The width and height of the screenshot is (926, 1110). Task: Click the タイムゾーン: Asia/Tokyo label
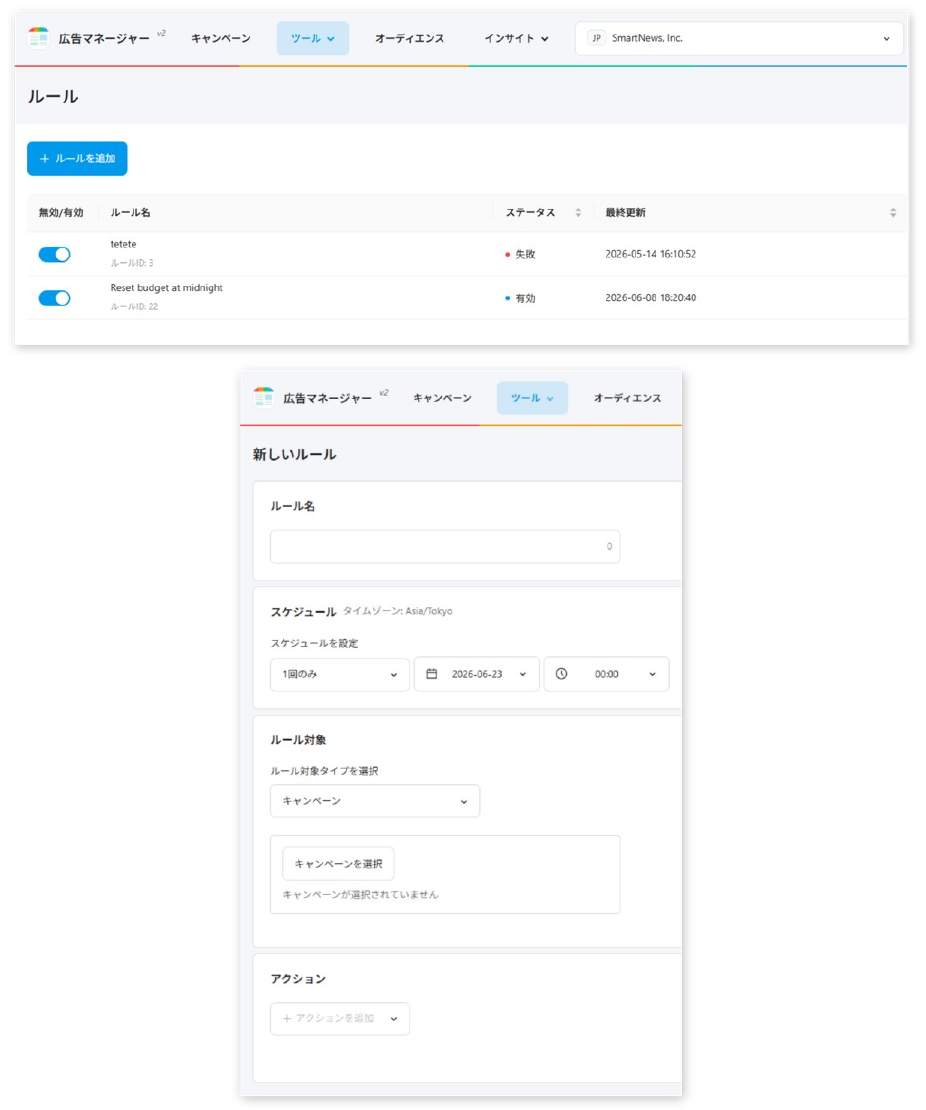[398, 611]
